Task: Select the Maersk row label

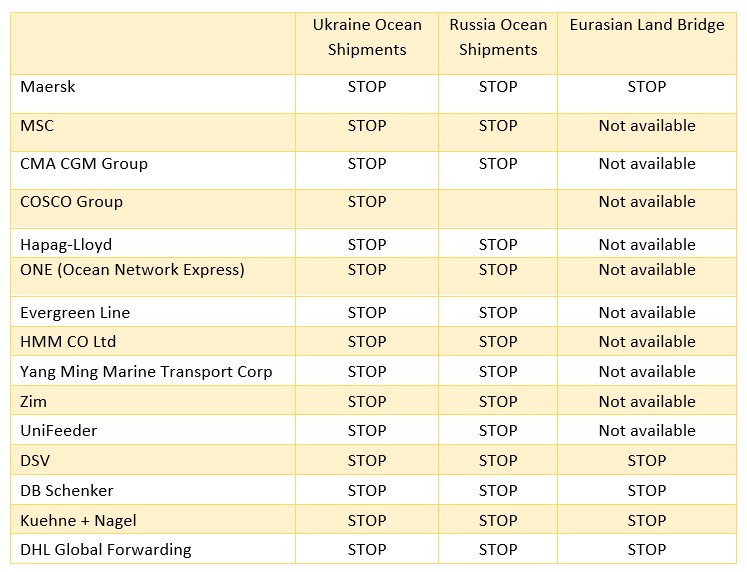Action: pyautogui.click(x=48, y=87)
